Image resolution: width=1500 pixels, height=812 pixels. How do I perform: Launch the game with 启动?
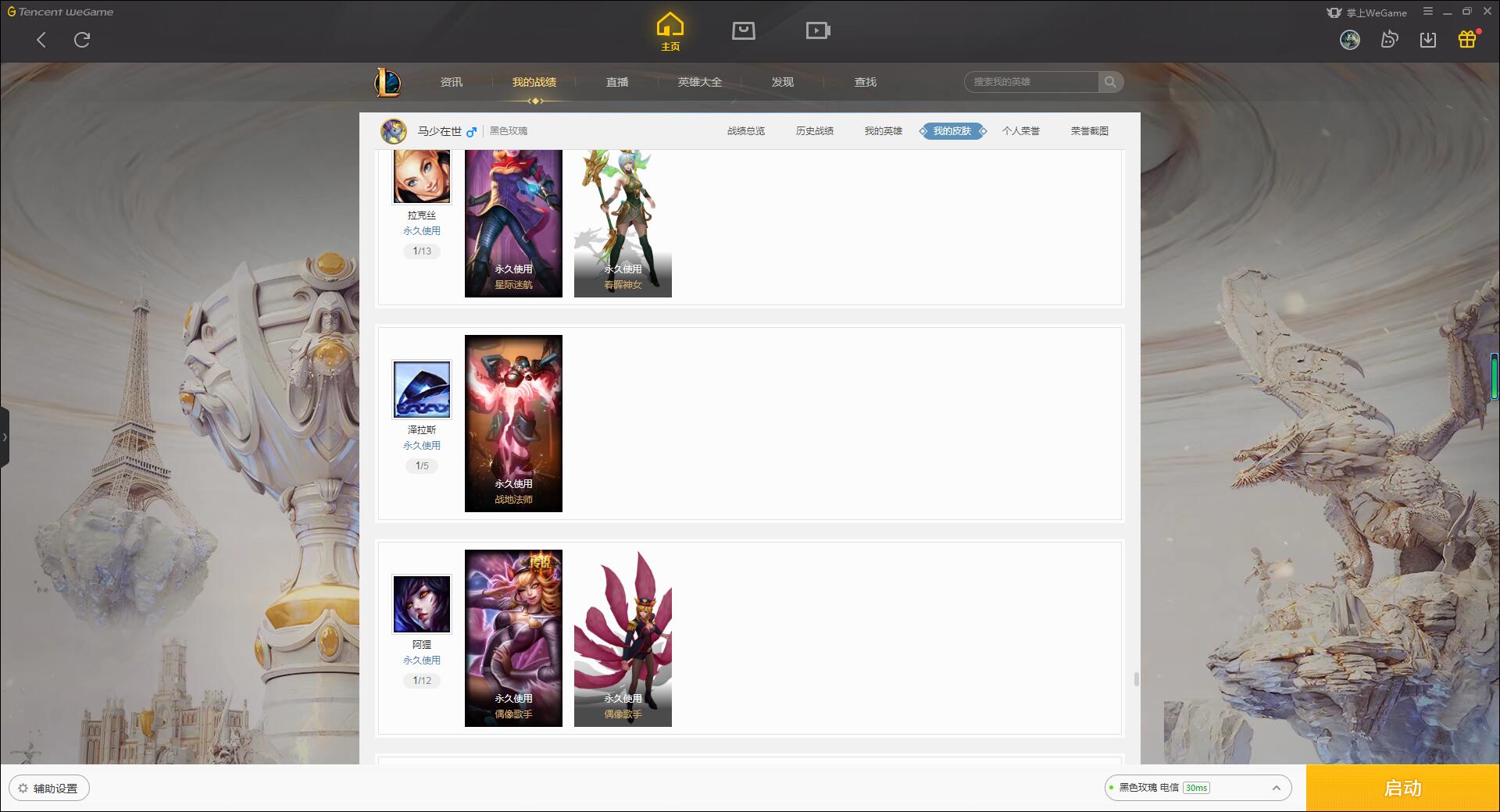pos(1403,789)
